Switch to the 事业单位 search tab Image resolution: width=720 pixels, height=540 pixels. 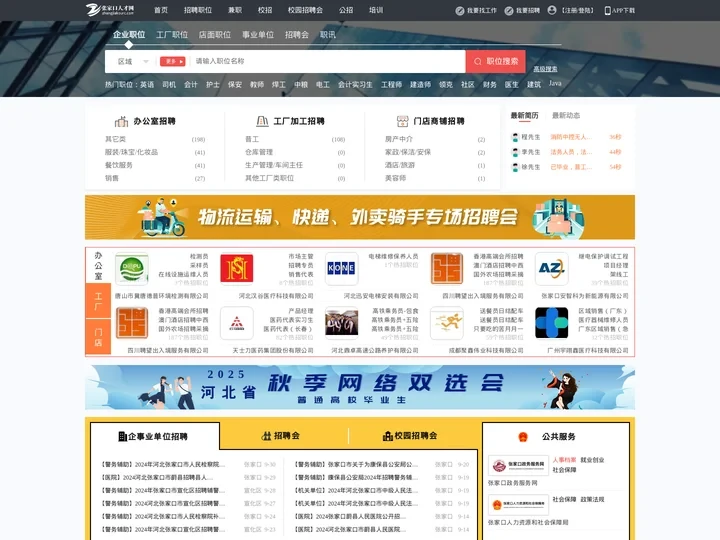(x=258, y=34)
